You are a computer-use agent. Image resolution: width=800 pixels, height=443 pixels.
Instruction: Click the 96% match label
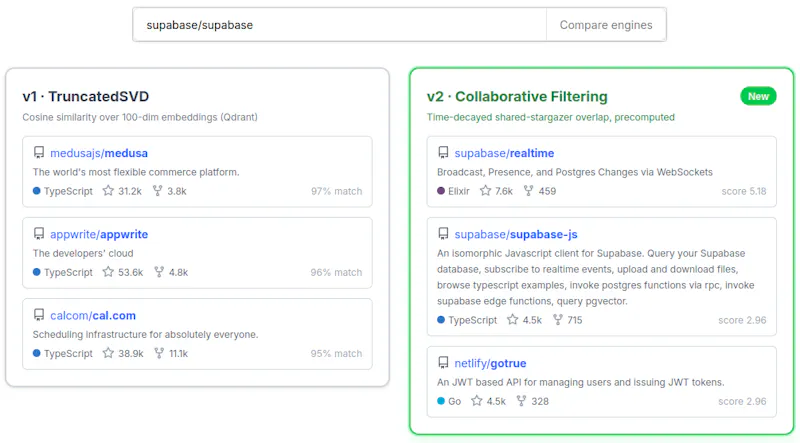click(x=336, y=273)
